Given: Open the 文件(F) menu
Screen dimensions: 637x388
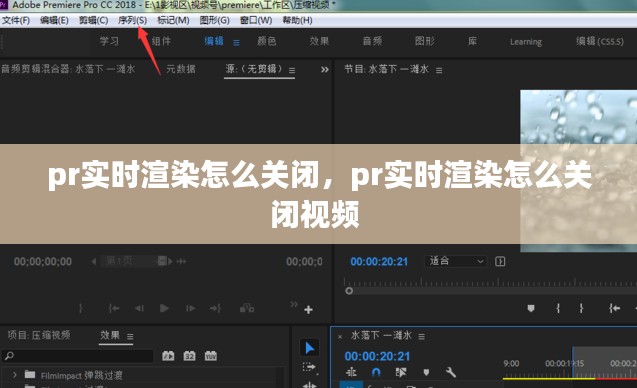Looking at the screenshot, I should (16, 20).
